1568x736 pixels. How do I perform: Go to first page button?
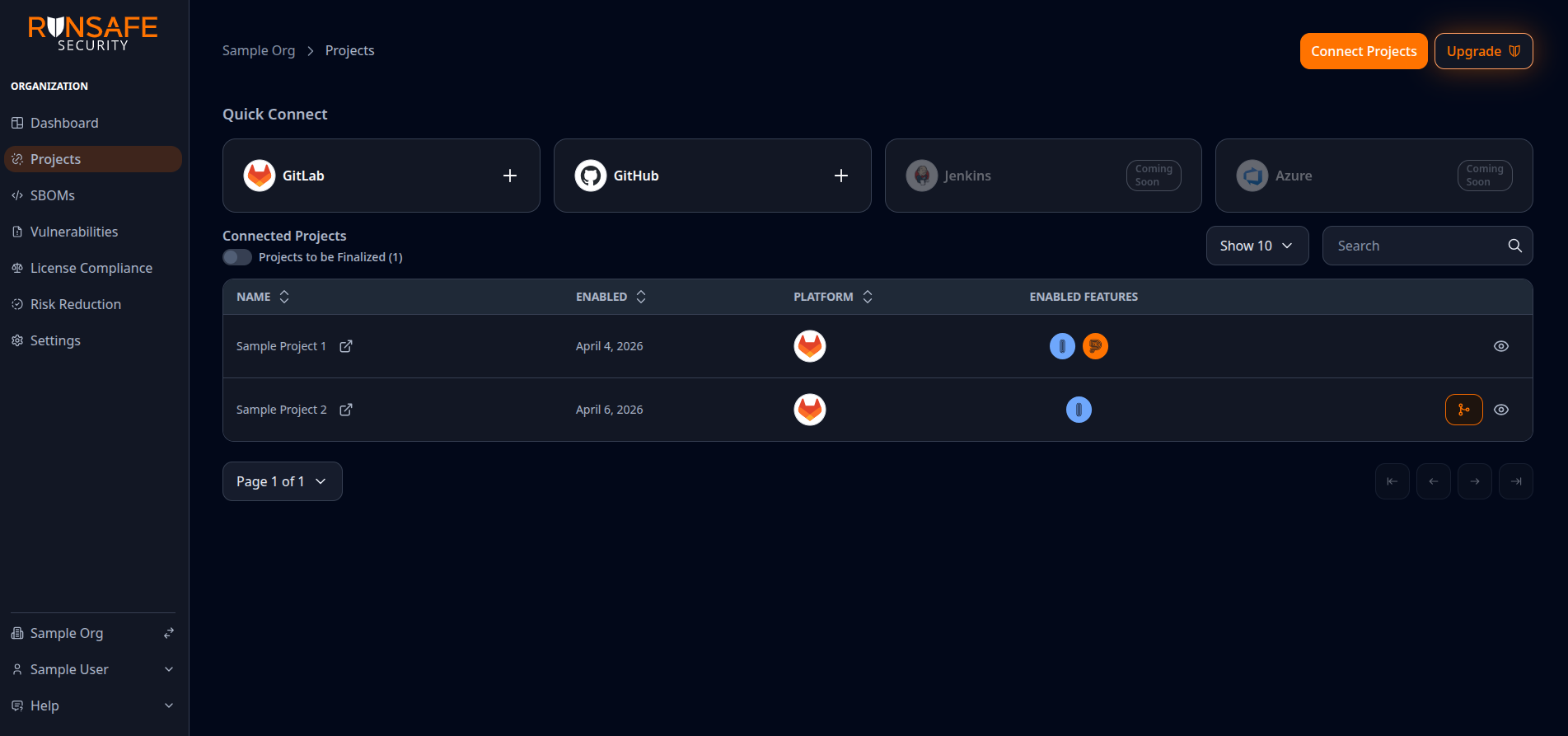coord(1392,481)
